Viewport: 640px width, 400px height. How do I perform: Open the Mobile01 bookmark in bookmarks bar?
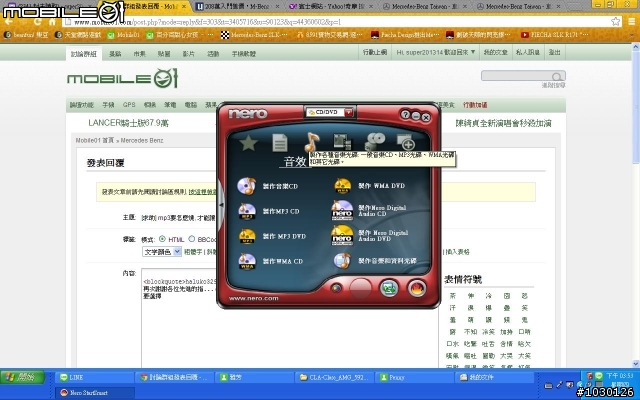coord(123,35)
